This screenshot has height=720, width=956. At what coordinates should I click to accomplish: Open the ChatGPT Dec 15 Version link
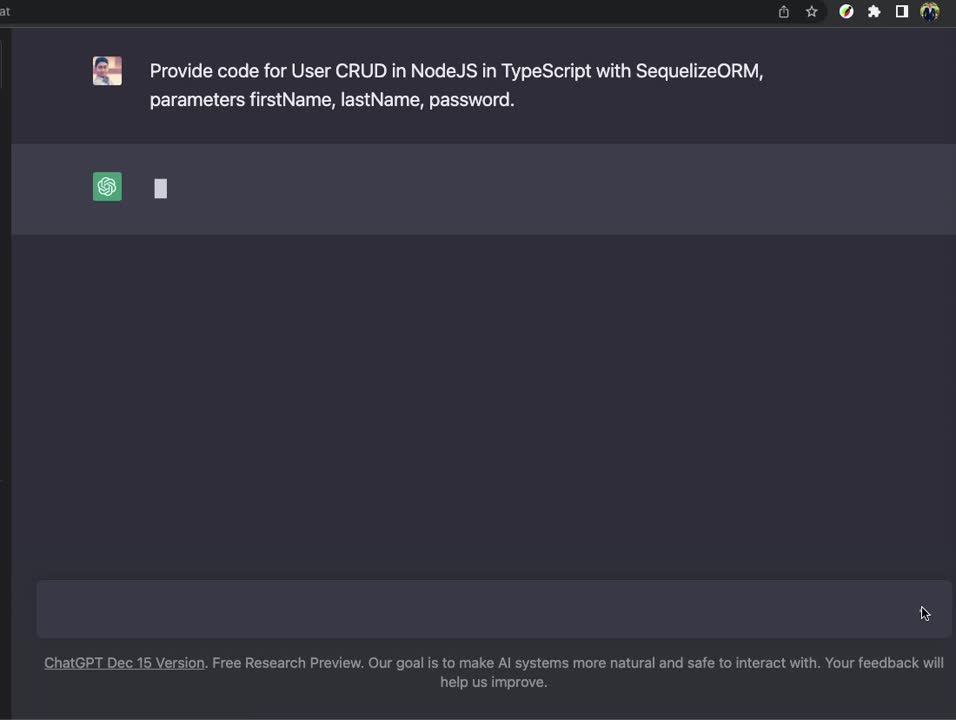point(124,663)
